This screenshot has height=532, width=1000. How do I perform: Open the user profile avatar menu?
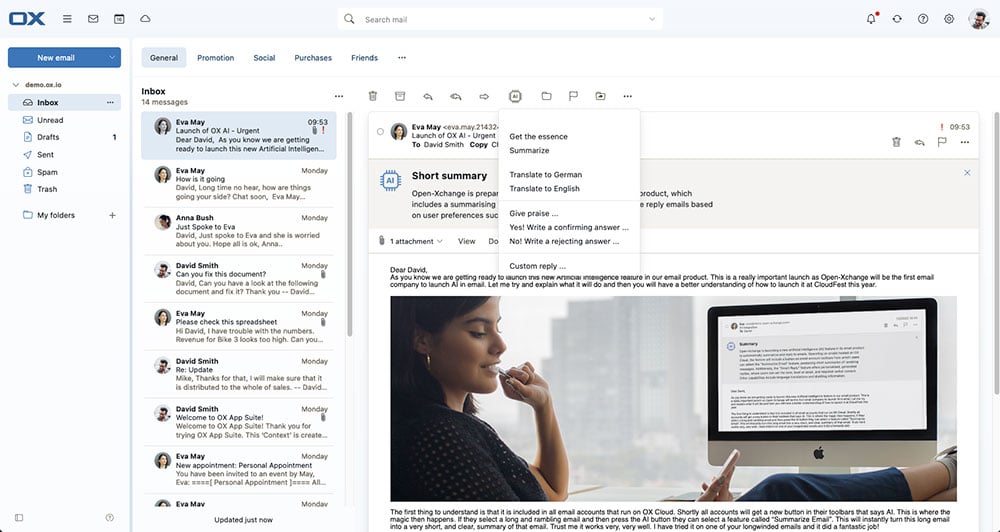978,19
